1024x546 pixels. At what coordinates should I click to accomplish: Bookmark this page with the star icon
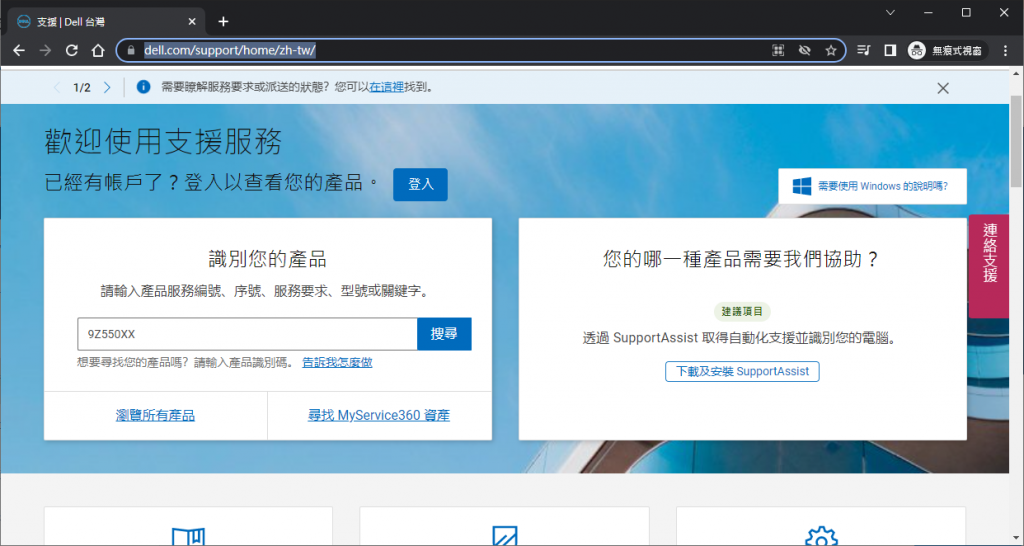[831, 50]
